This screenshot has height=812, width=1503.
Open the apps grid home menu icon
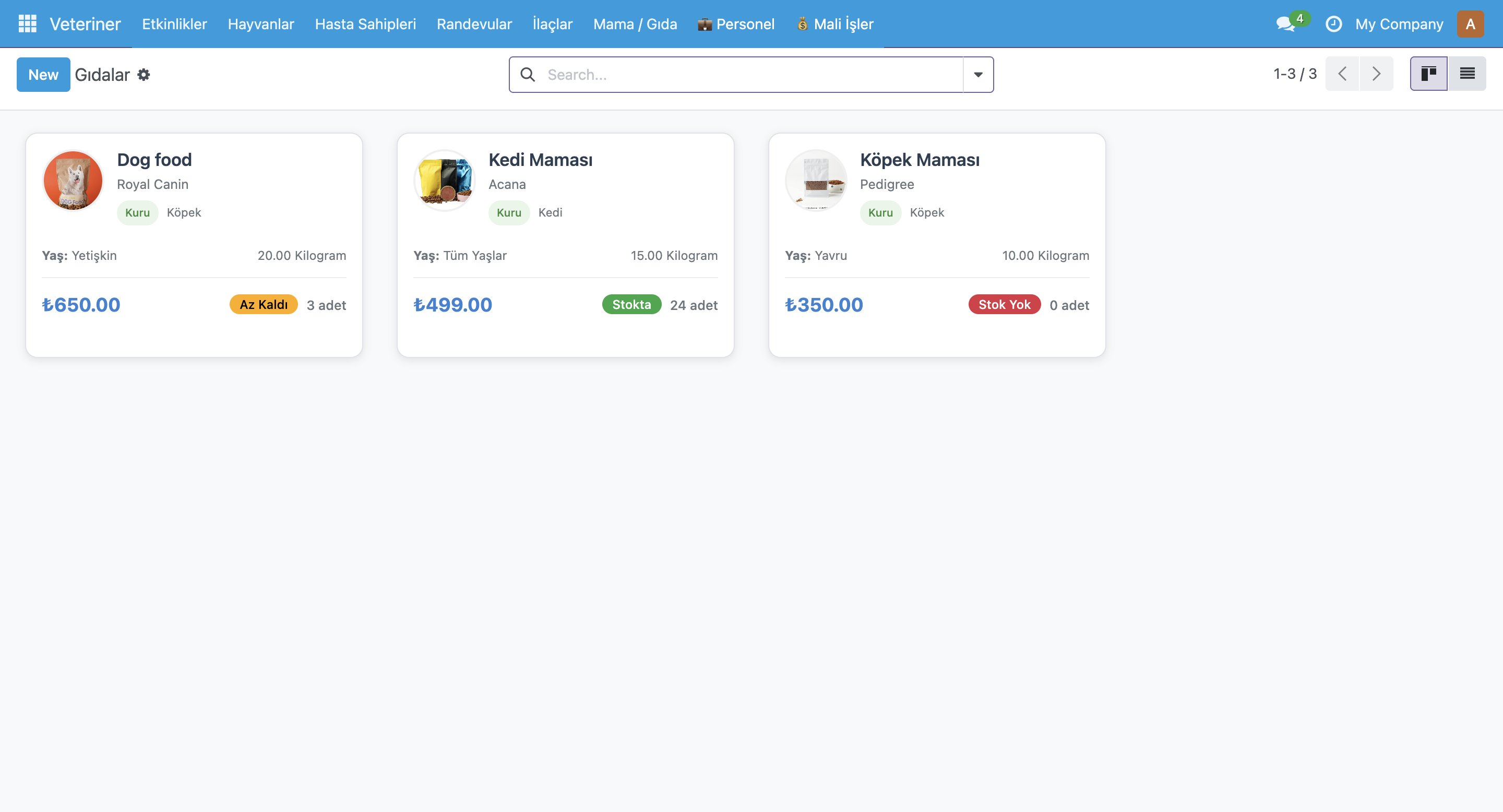28,24
